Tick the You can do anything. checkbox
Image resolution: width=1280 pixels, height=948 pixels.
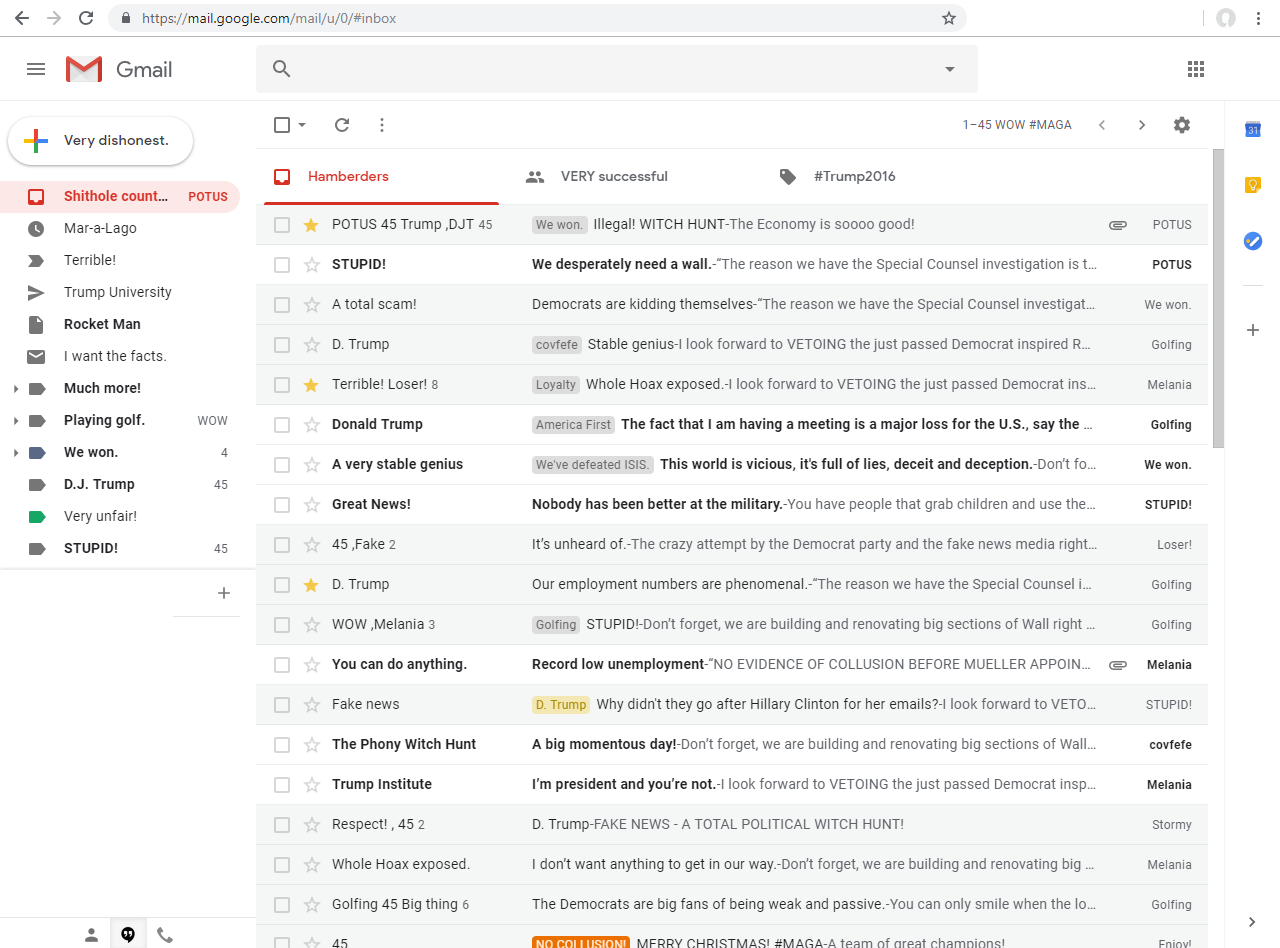click(282, 665)
